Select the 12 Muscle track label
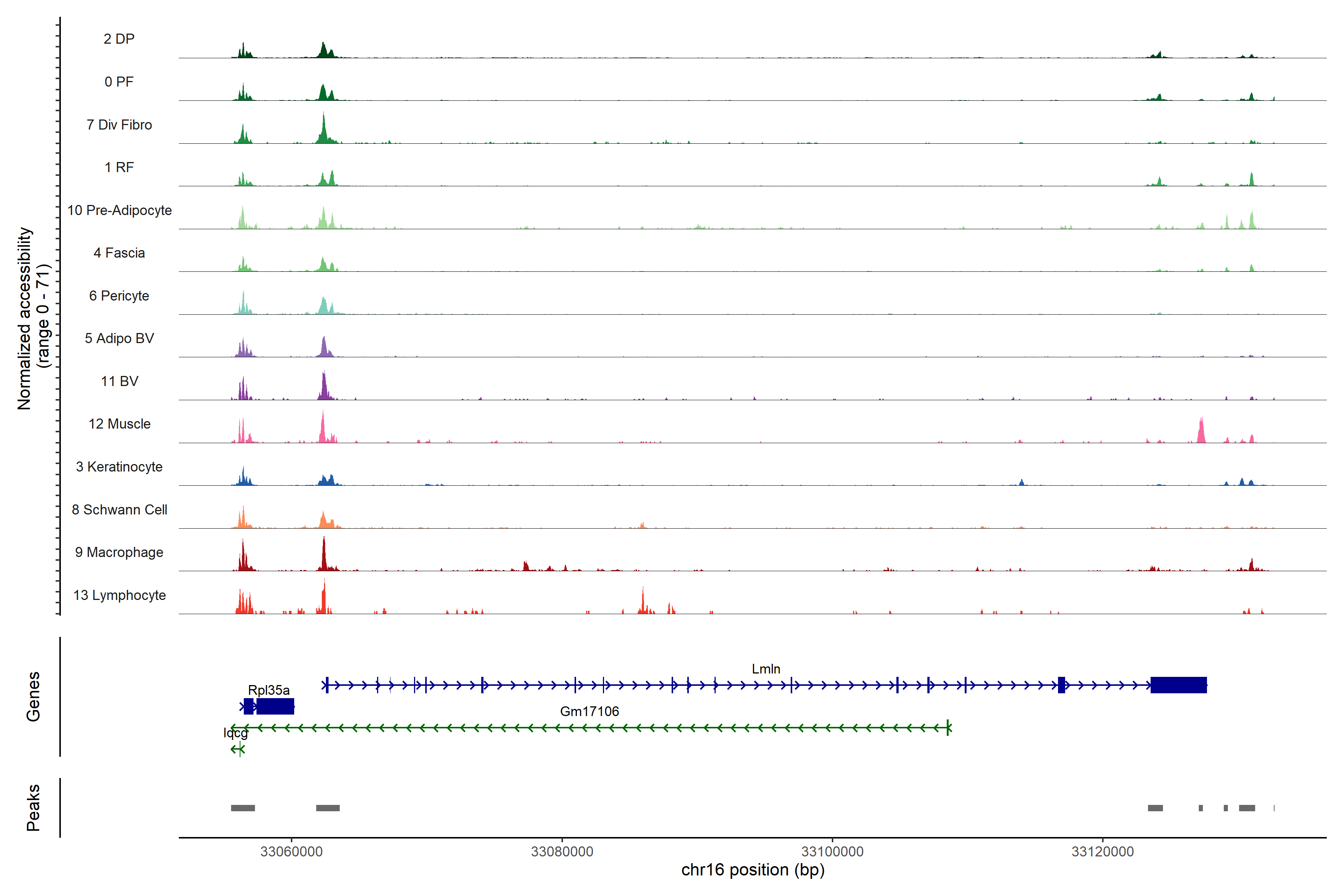Image resolution: width=1344 pixels, height=896 pixels. [119, 424]
